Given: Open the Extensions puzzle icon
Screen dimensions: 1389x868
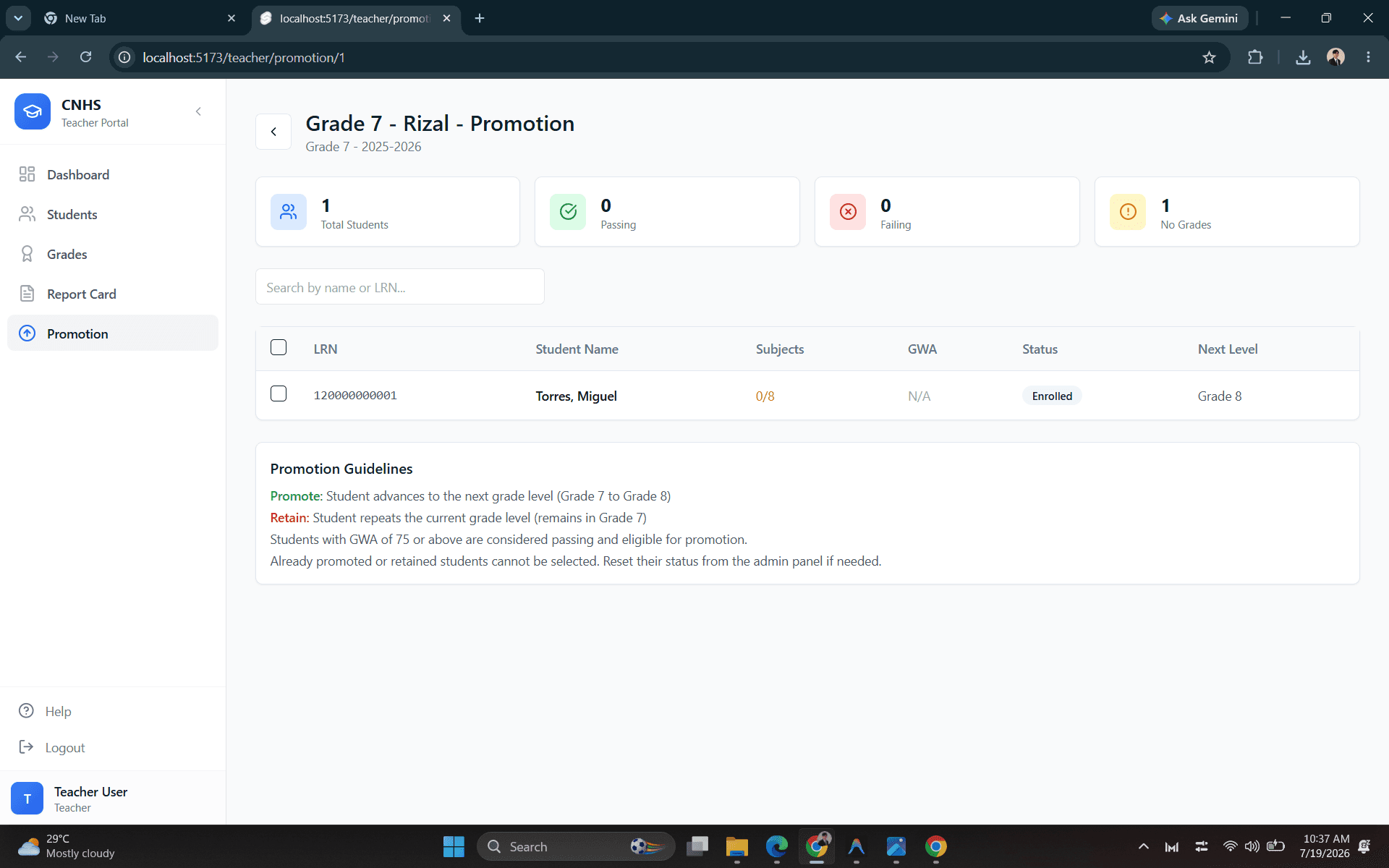Looking at the screenshot, I should coord(1255,57).
